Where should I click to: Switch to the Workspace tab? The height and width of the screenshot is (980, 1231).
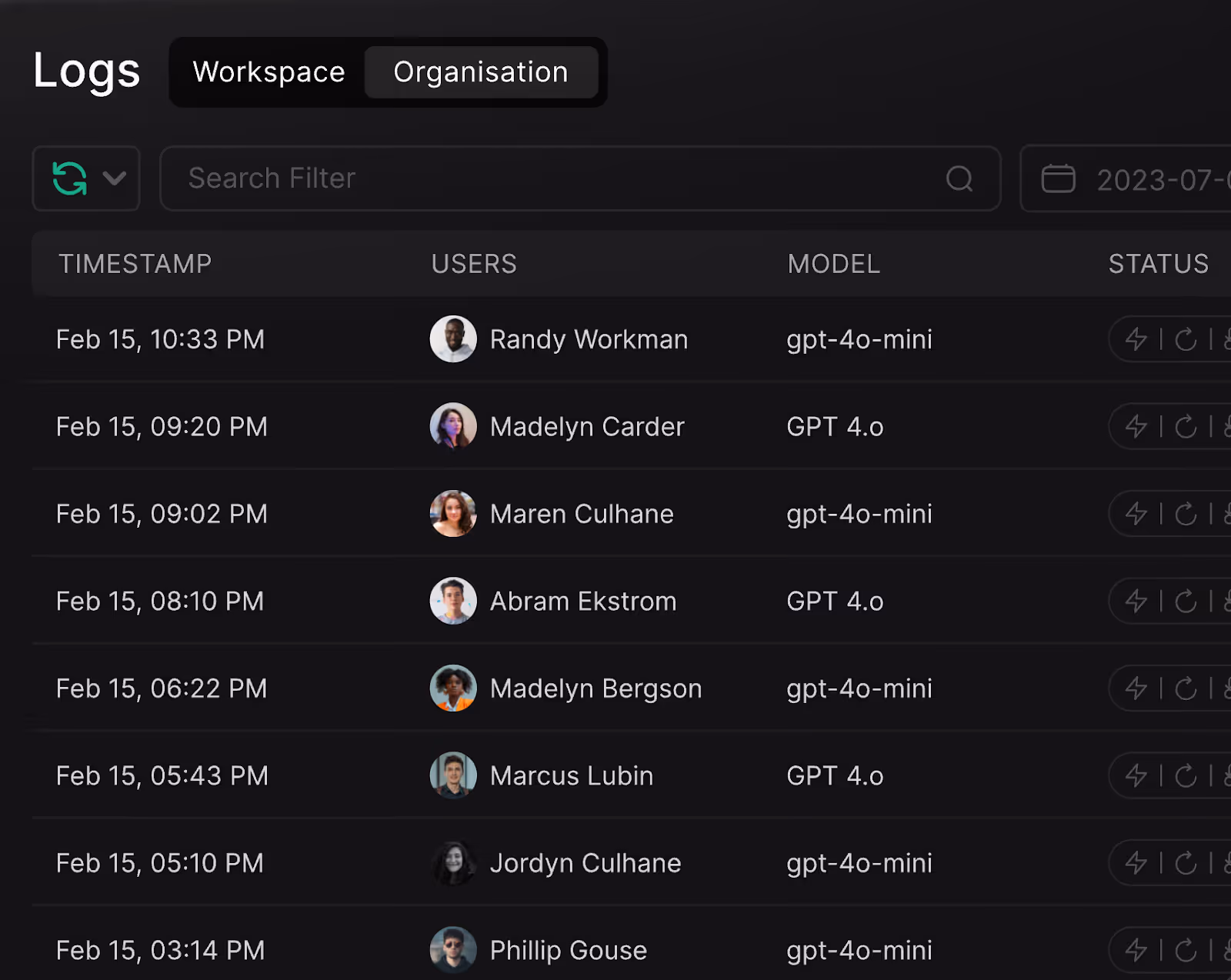(269, 72)
